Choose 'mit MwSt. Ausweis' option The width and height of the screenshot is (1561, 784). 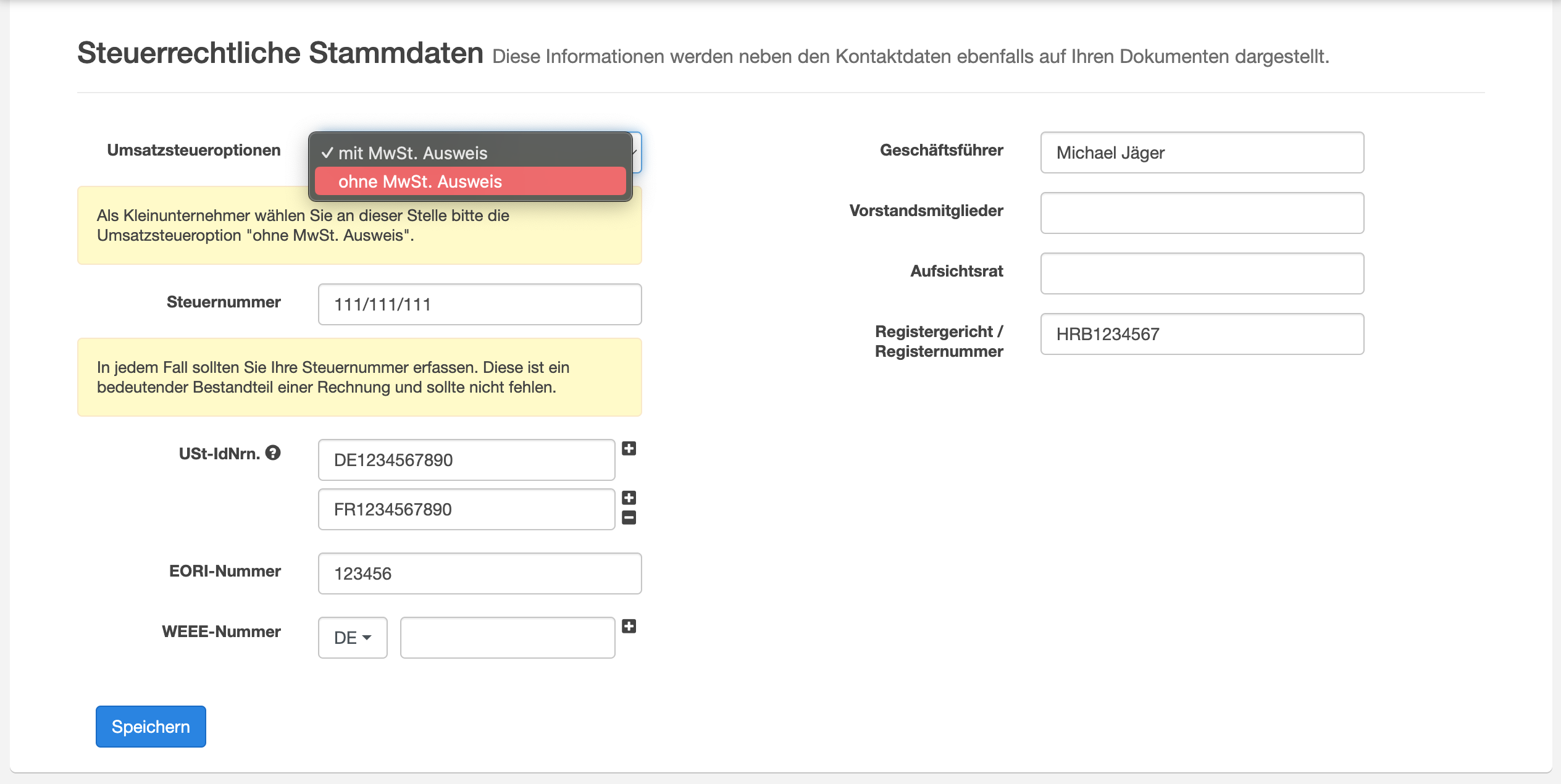[470, 152]
